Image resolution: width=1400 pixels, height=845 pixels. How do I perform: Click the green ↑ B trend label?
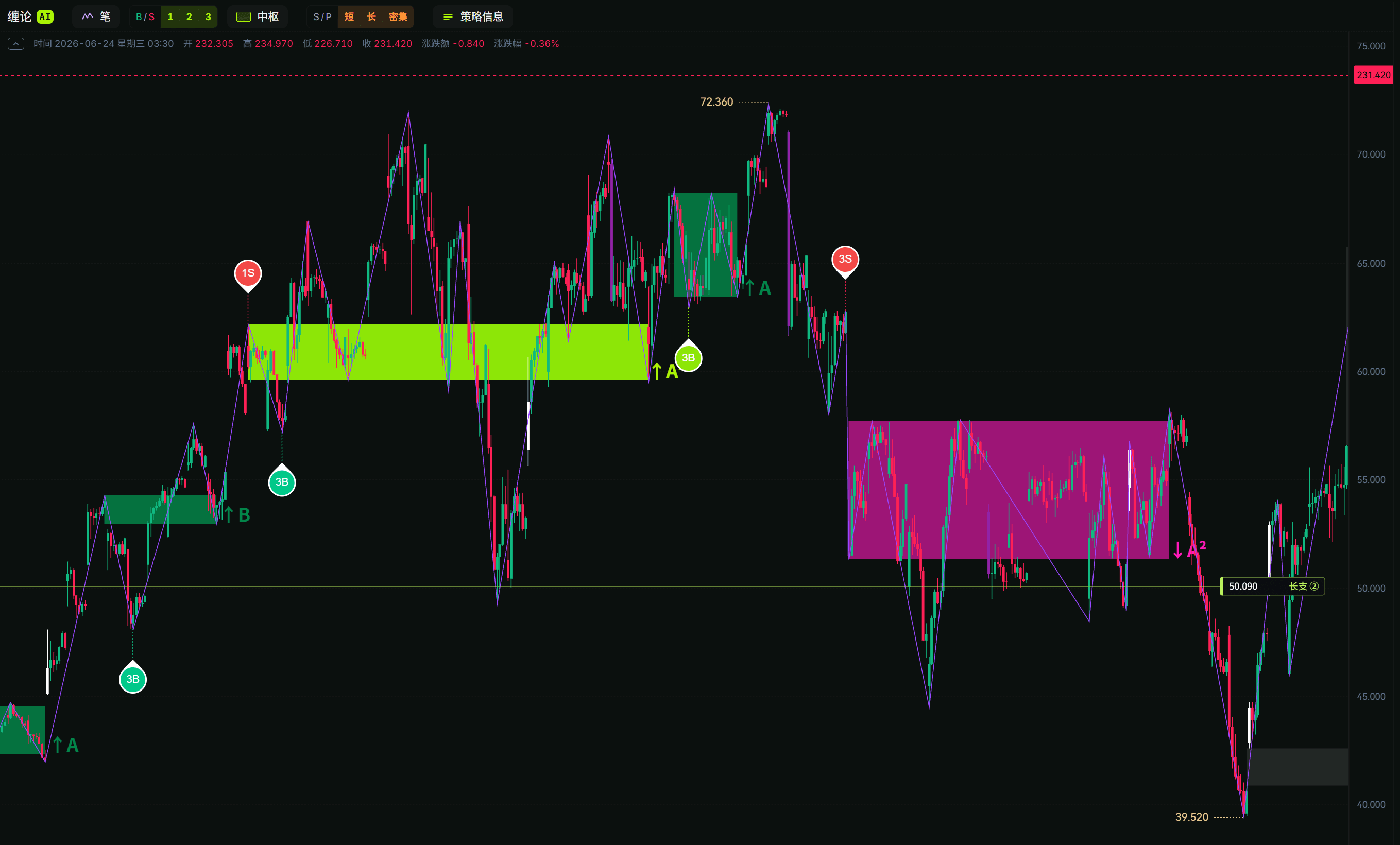[x=237, y=514]
